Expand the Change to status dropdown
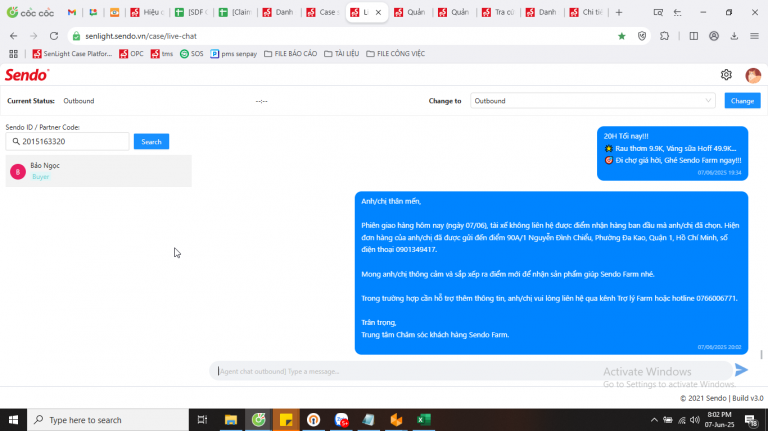 pyautogui.click(x=592, y=101)
